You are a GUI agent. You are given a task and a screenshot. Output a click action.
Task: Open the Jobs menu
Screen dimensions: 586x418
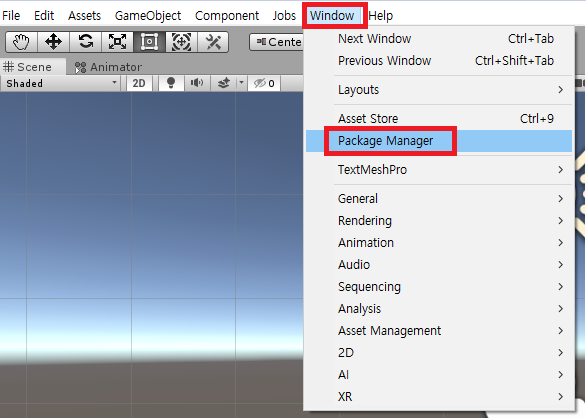point(284,16)
